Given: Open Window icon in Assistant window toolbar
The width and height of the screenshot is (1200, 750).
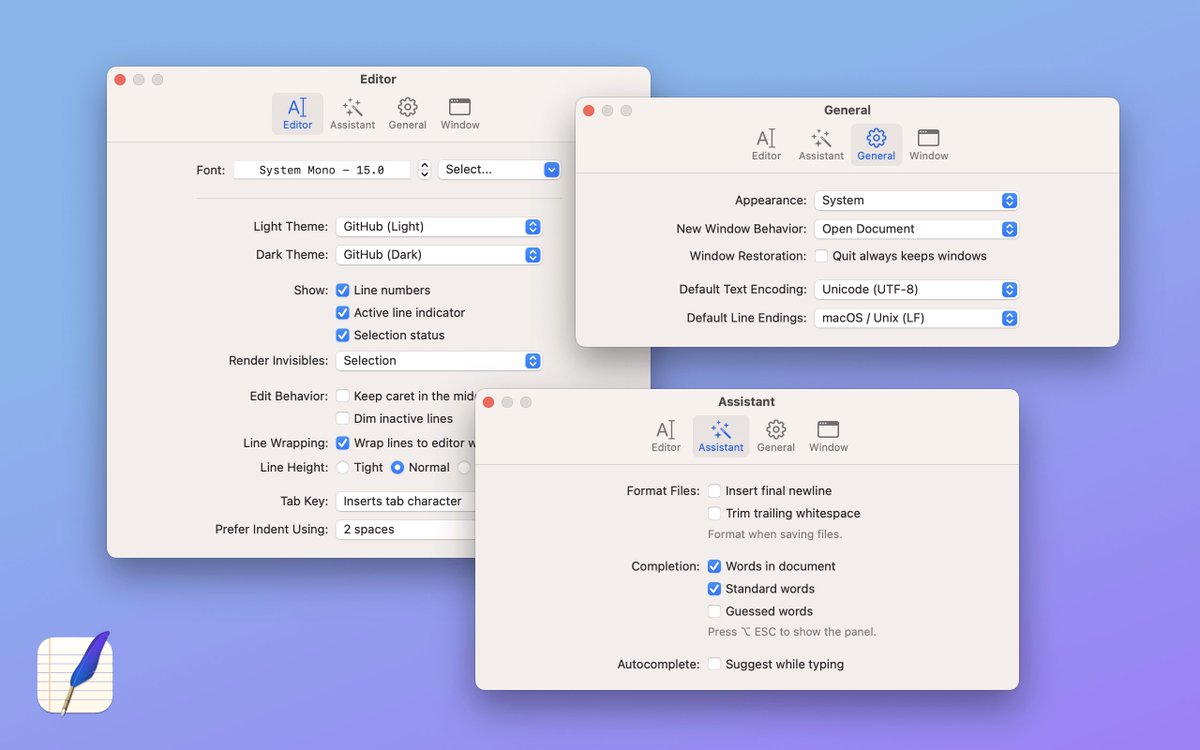Looking at the screenshot, I should click(828, 436).
